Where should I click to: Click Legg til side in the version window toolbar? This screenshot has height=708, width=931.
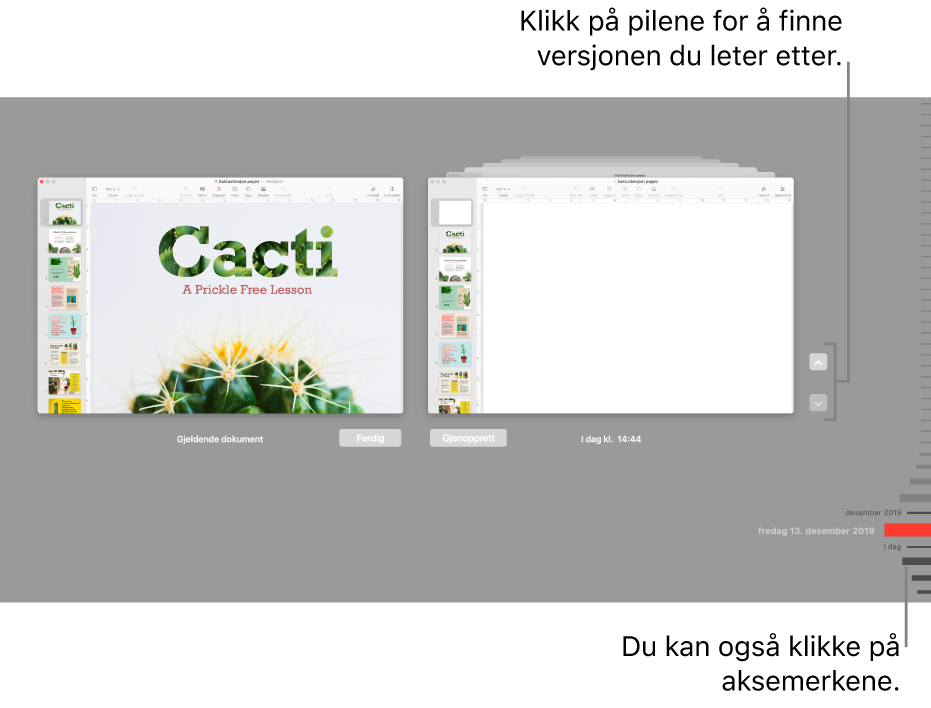tap(525, 191)
